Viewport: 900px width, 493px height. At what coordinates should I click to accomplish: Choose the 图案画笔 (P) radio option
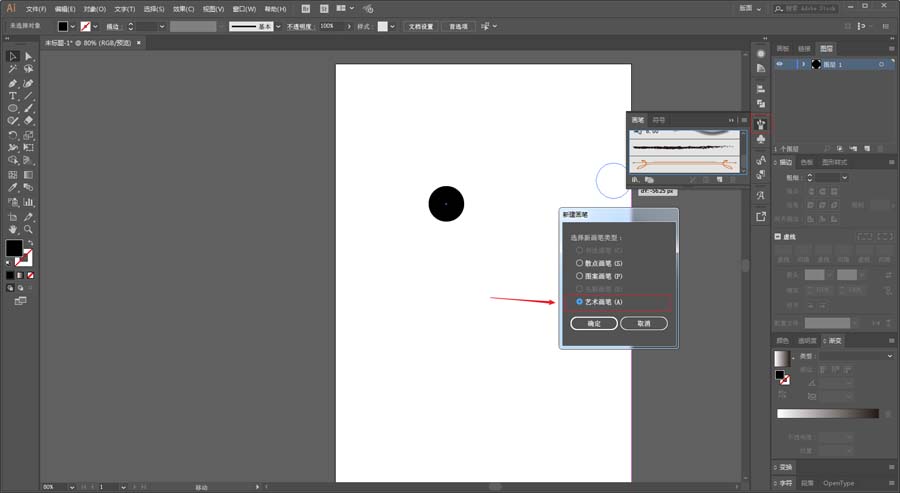point(599,276)
